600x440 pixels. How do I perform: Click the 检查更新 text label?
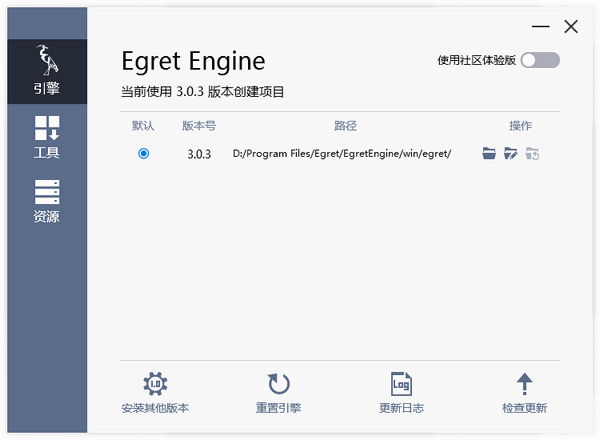coord(524,409)
